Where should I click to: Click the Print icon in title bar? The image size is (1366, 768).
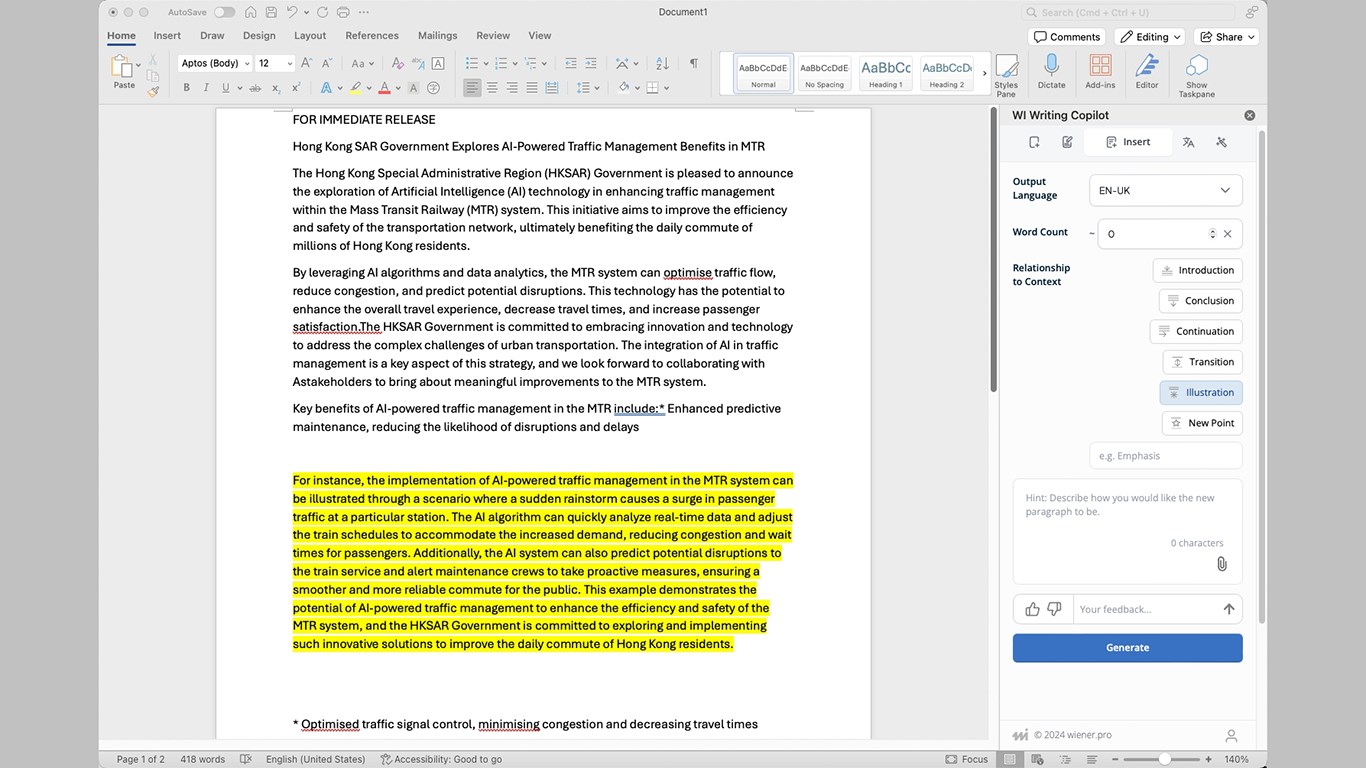pyautogui.click(x=344, y=12)
